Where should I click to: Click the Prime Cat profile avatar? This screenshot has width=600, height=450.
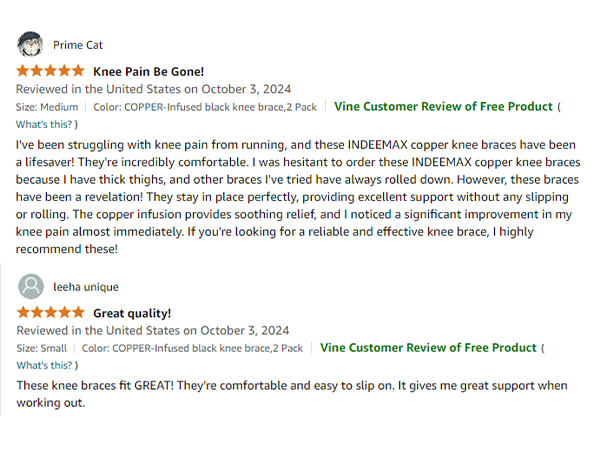coord(30,45)
